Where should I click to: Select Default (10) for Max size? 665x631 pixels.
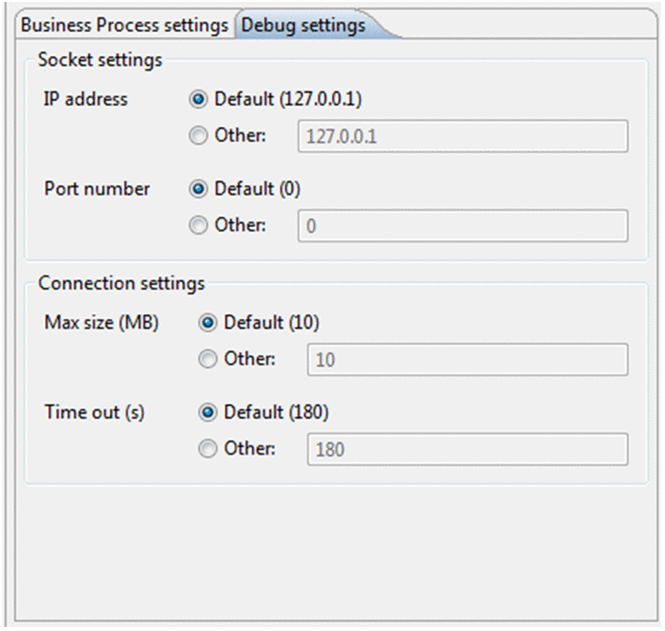tap(208, 323)
